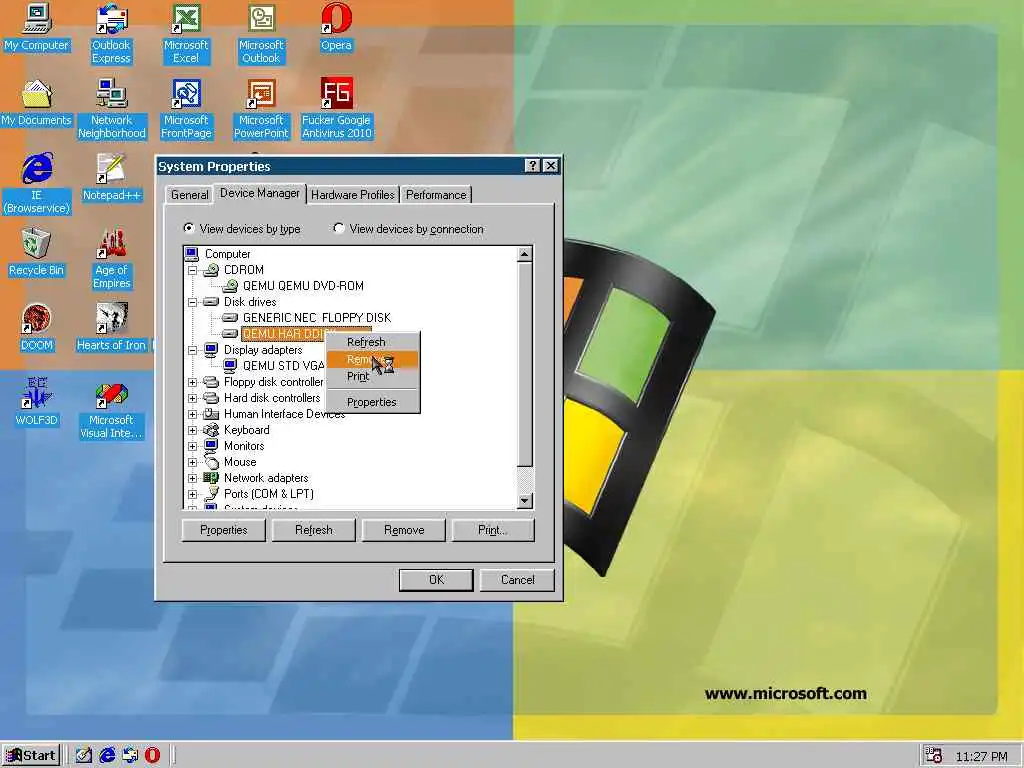The image size is (1024, 768).
Task: Switch to the General tab
Action: (x=189, y=195)
